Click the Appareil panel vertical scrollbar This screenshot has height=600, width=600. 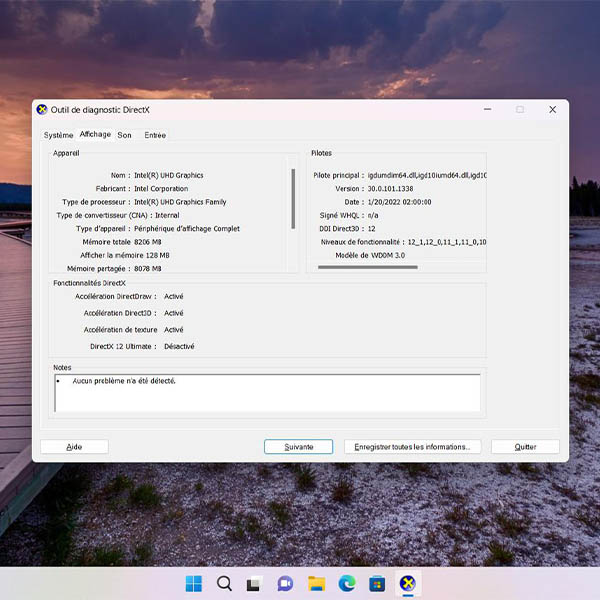click(293, 198)
